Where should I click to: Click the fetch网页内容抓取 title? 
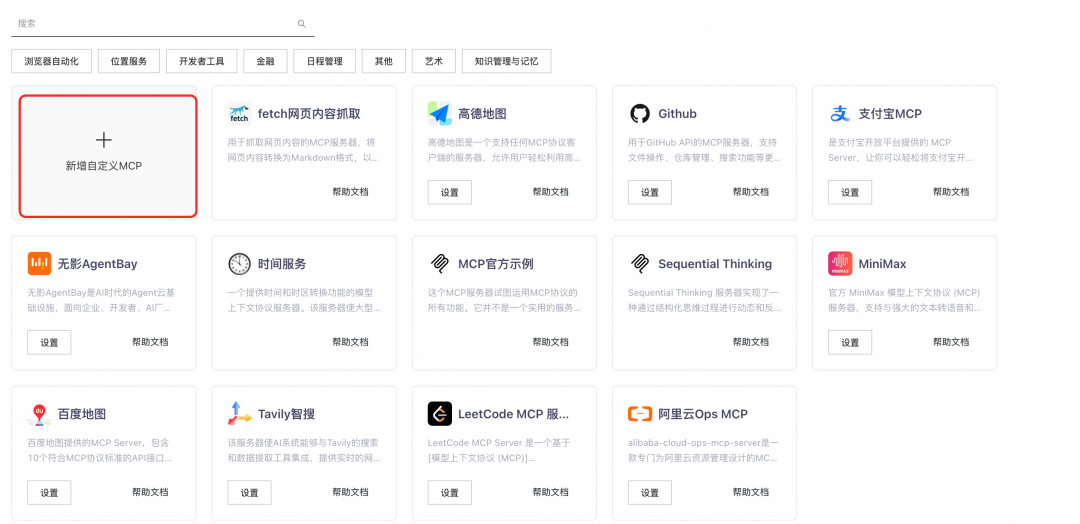coord(309,114)
